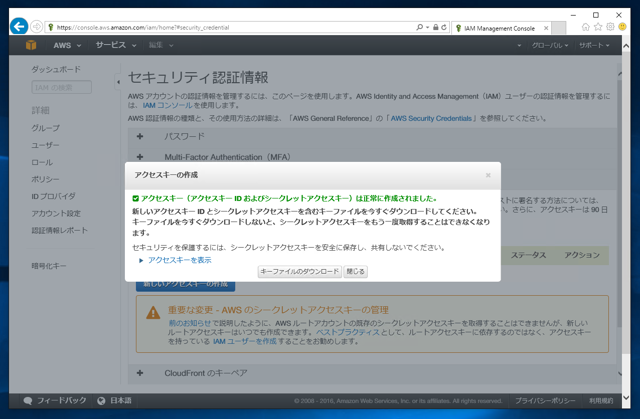Screen dimensions: 640x419
Task: Expand the CloudFront のキーペア section
Action: point(140,373)
